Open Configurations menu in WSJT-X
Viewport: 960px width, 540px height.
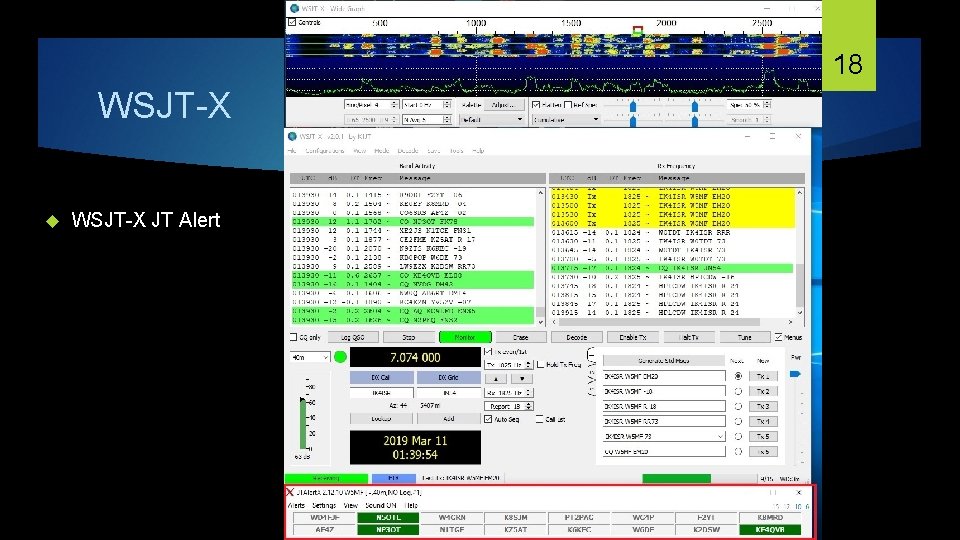pyautogui.click(x=324, y=151)
